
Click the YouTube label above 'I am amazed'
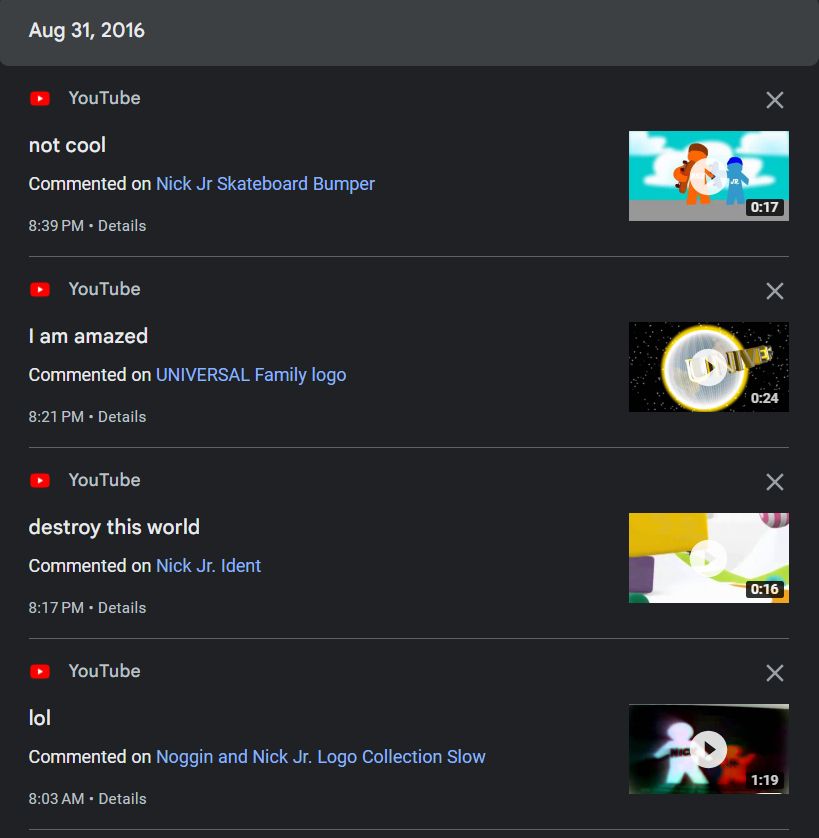tap(104, 289)
